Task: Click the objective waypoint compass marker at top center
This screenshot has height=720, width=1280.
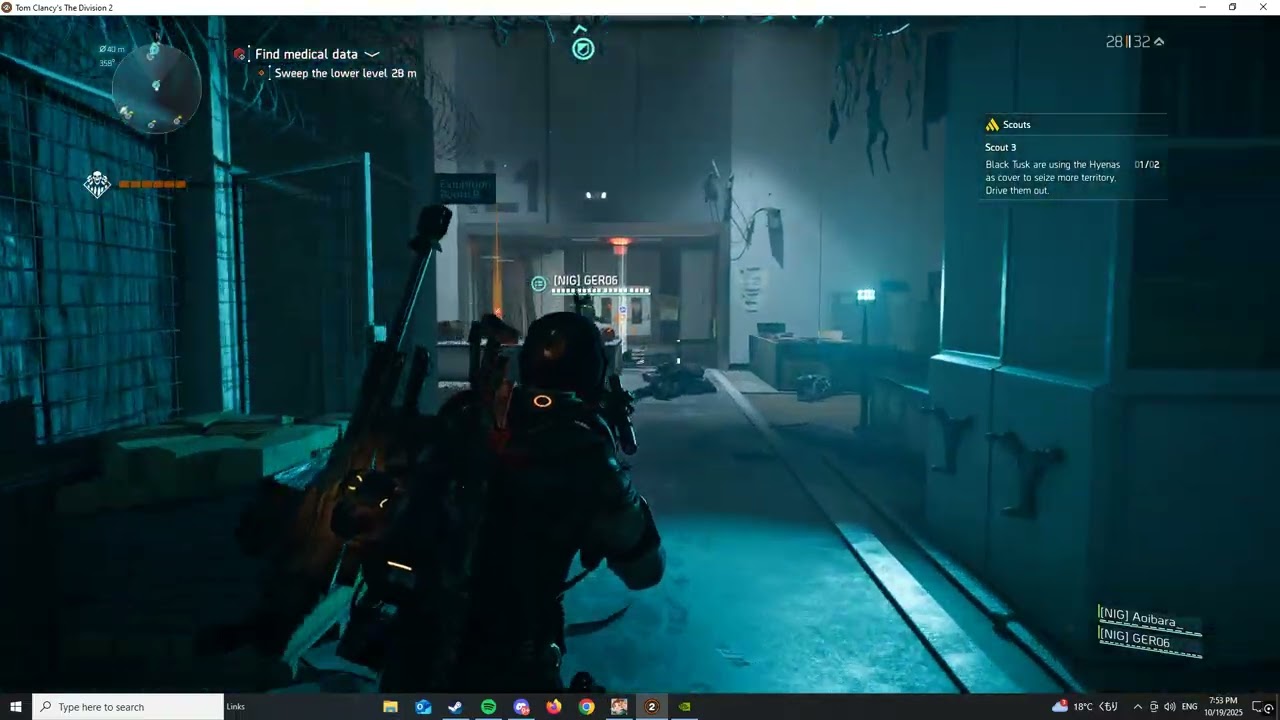Action: [x=583, y=47]
